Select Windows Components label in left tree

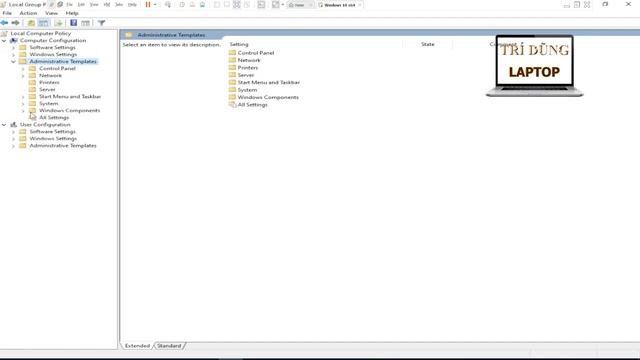point(69,111)
